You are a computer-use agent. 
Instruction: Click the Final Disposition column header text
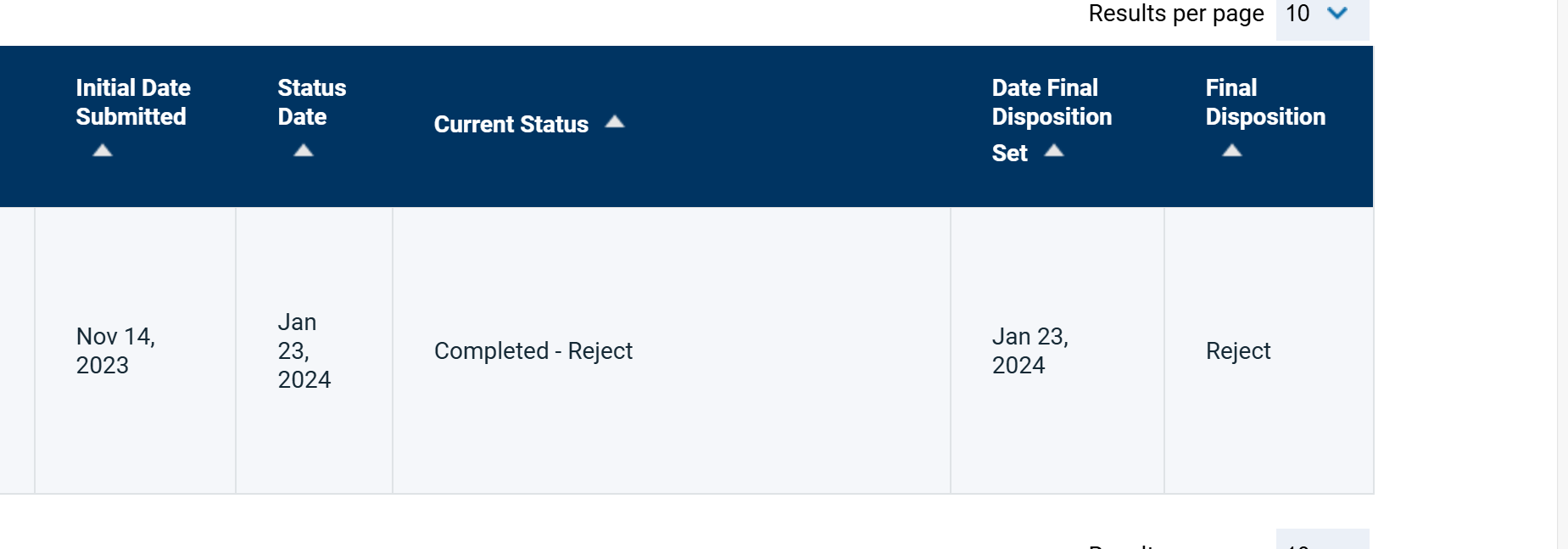(1264, 102)
